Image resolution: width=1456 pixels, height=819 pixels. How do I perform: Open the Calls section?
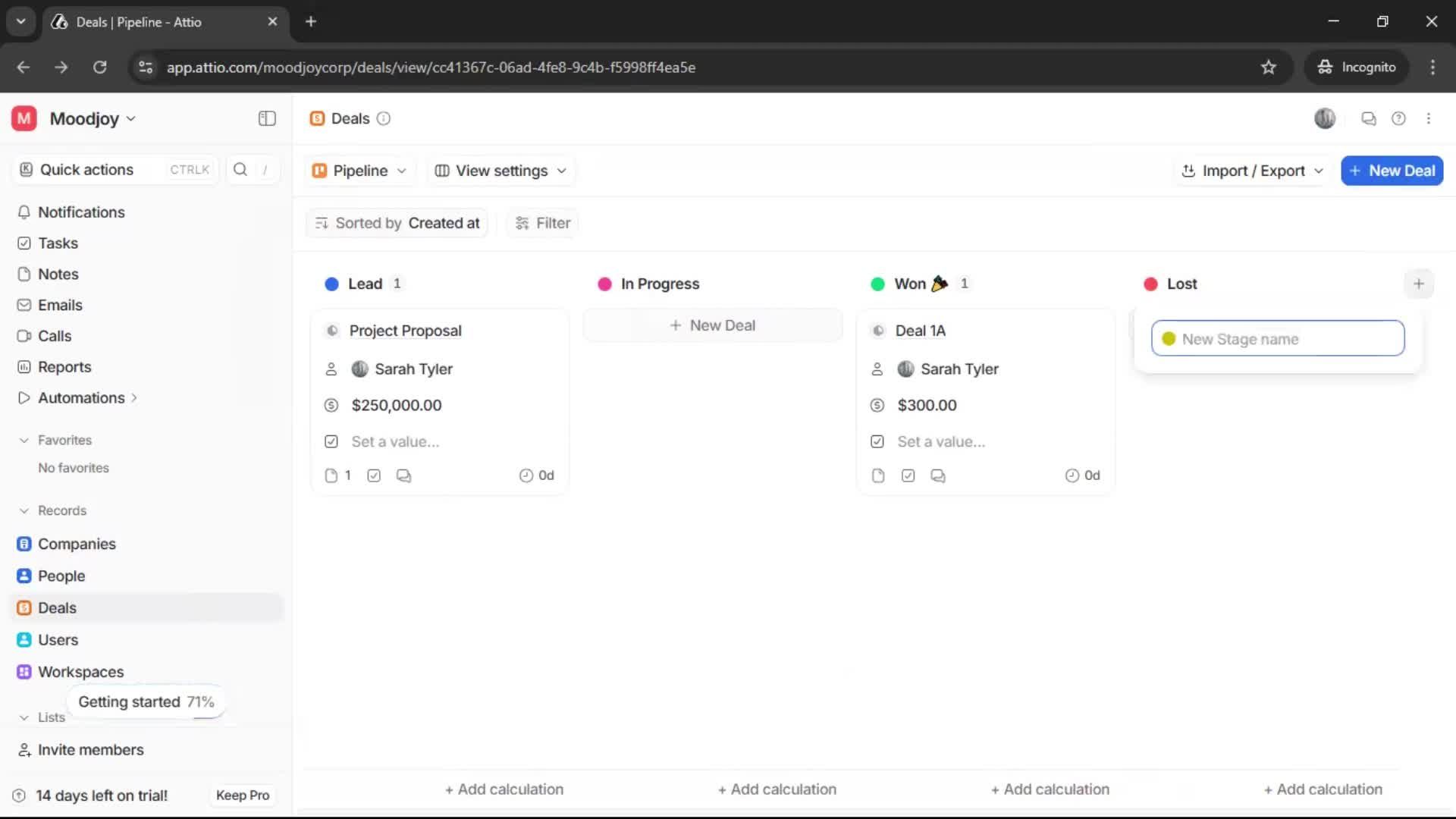[54, 336]
